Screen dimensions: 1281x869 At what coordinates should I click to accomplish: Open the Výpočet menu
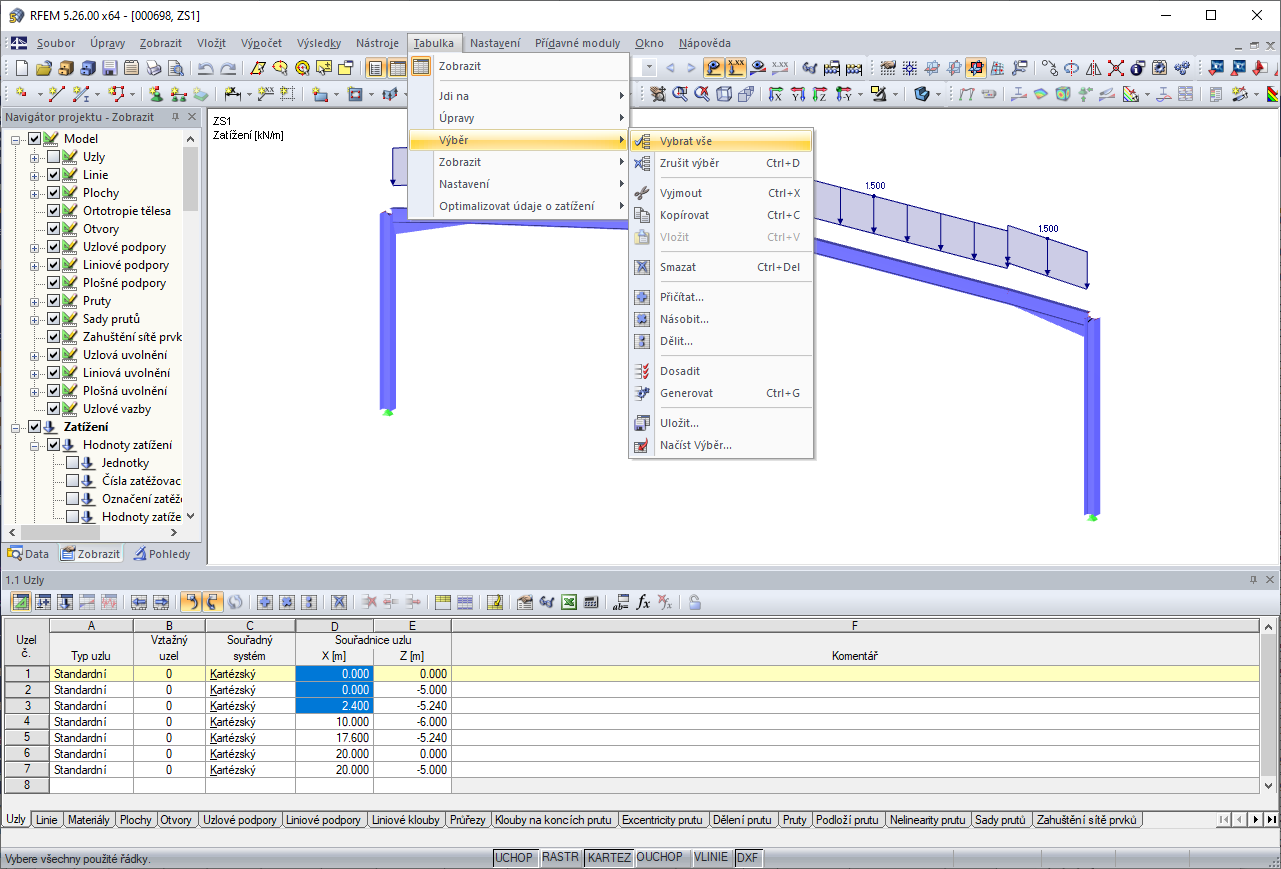point(261,43)
